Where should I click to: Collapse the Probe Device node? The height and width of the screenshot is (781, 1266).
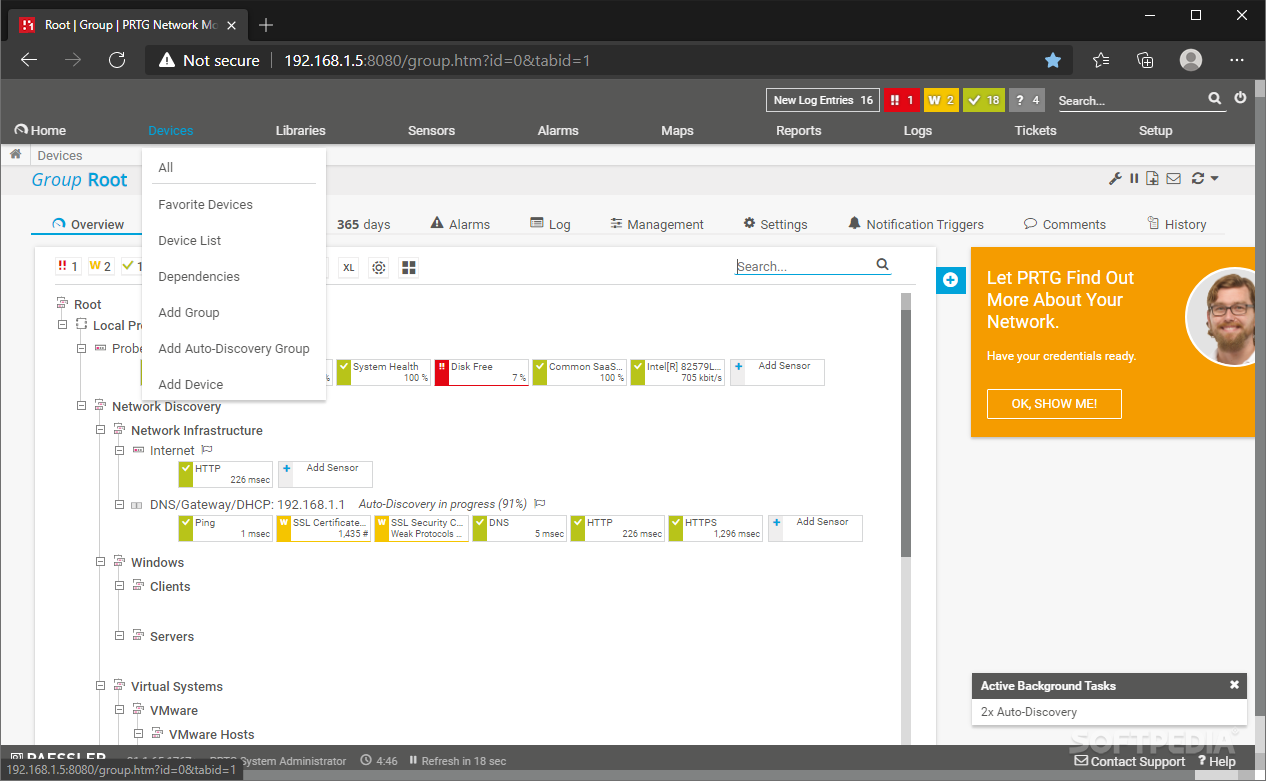[x=81, y=348]
